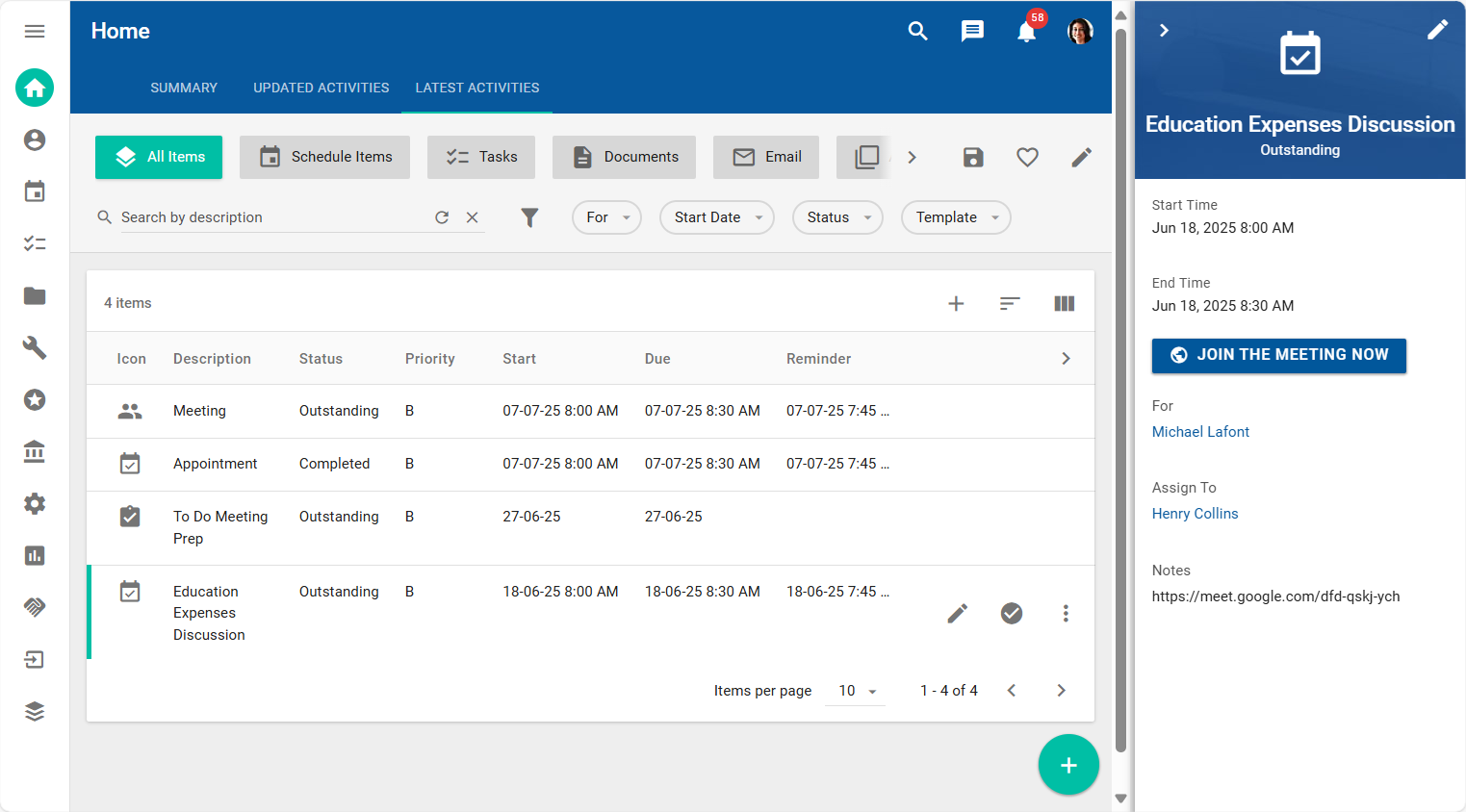Click the sort list icon
The image size is (1466, 812).
click(x=1010, y=304)
